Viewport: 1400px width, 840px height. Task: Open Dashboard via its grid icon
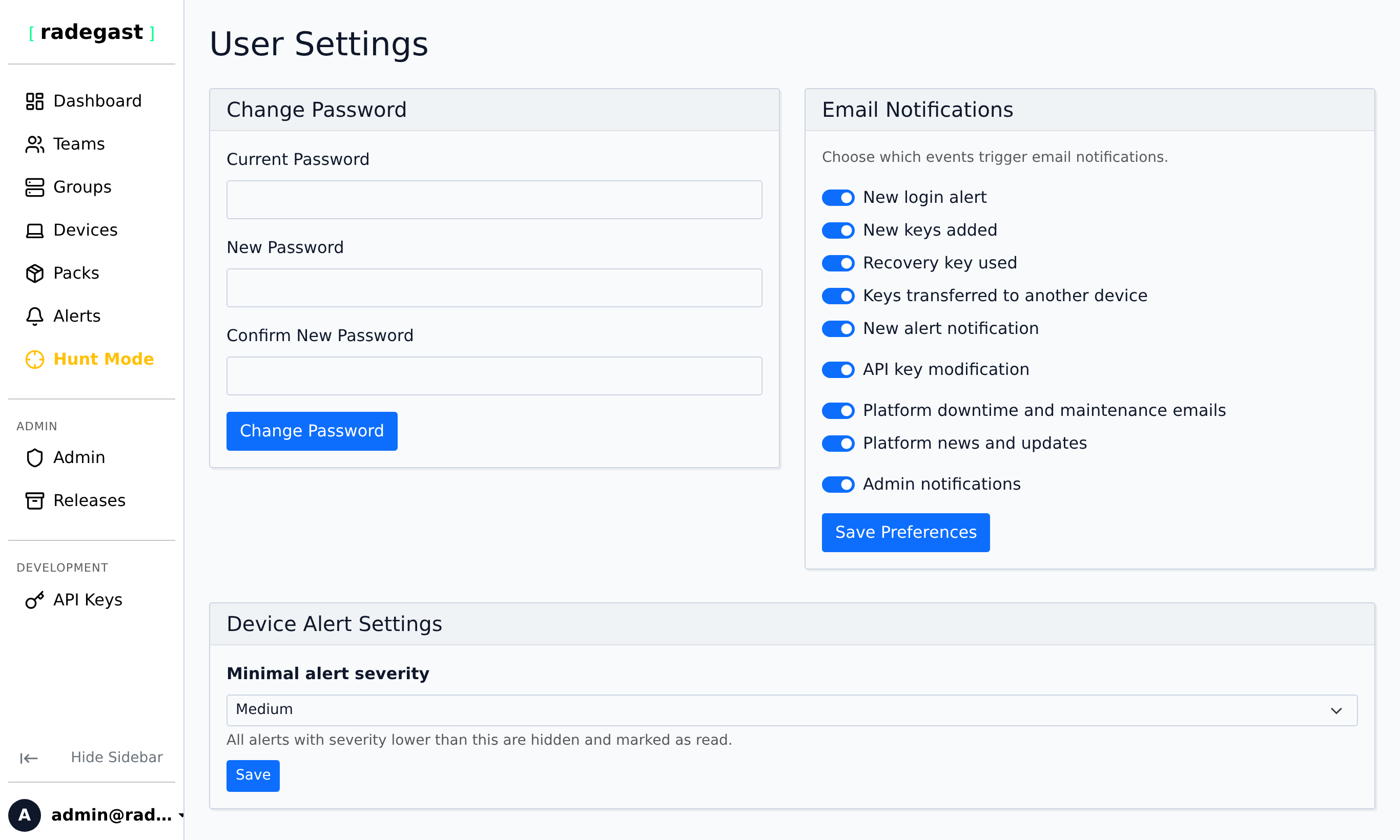pos(34,101)
